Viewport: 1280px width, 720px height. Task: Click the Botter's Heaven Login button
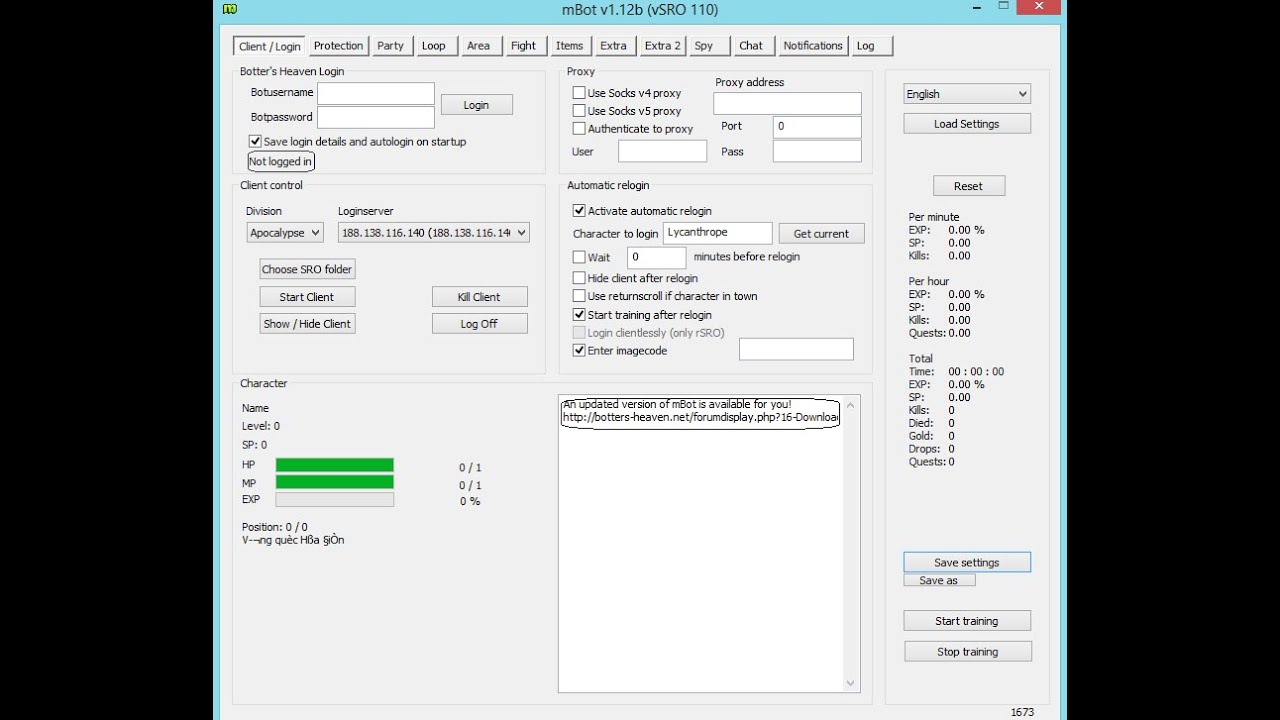476,105
